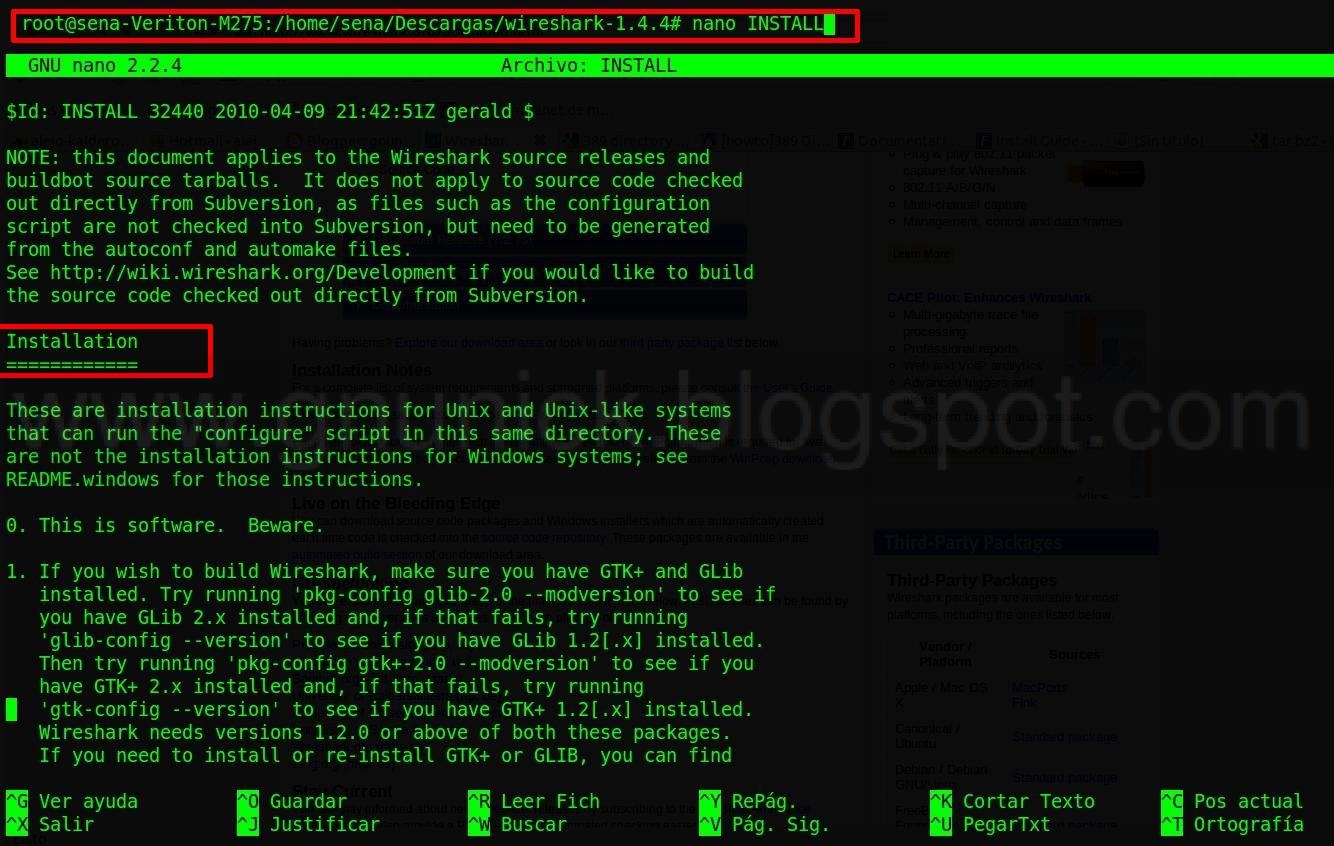The height and width of the screenshot is (846, 1334).
Task: Click the '"configure" script' line
Action: [x=363, y=433]
